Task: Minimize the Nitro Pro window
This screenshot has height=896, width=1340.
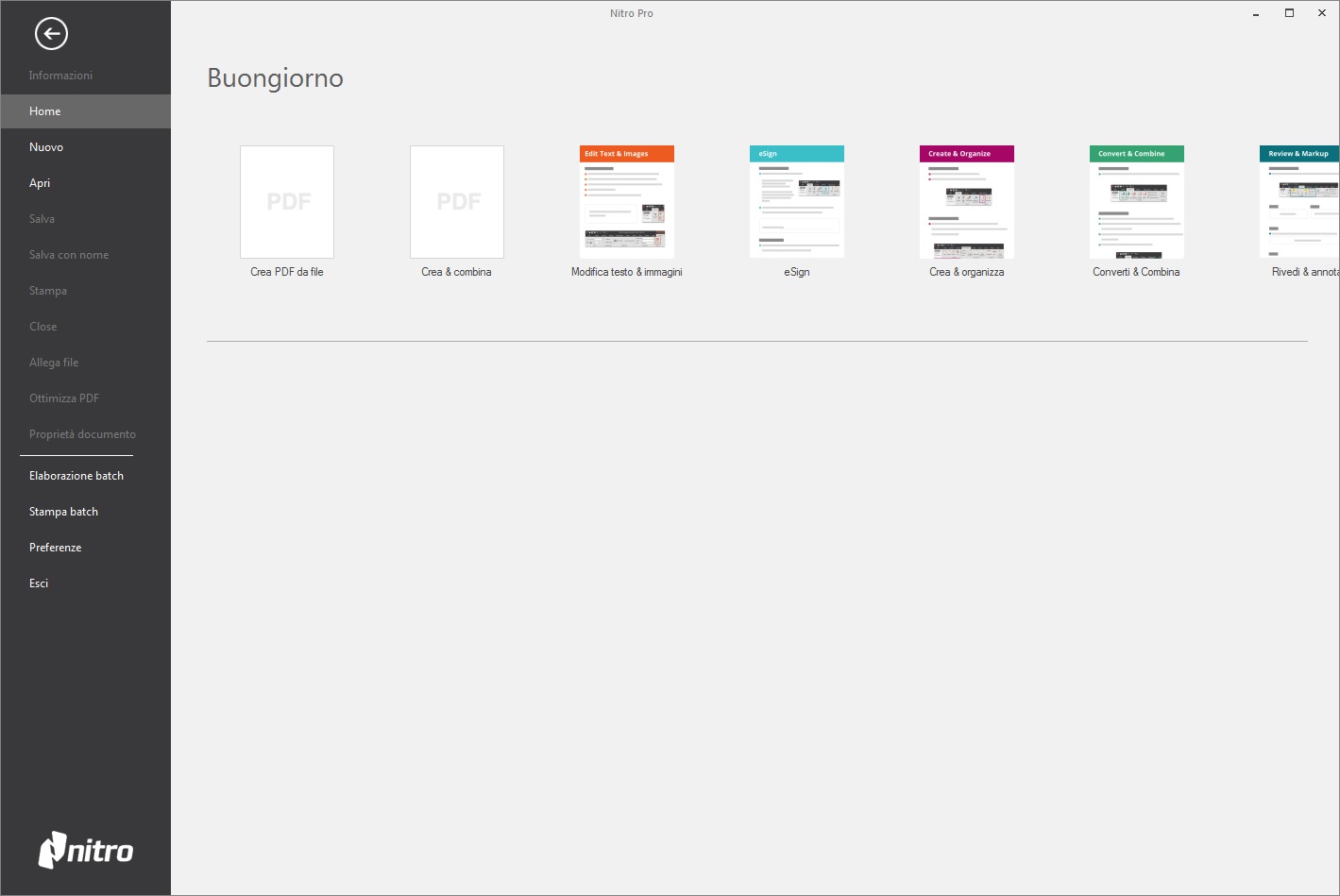Action: pos(1256,13)
